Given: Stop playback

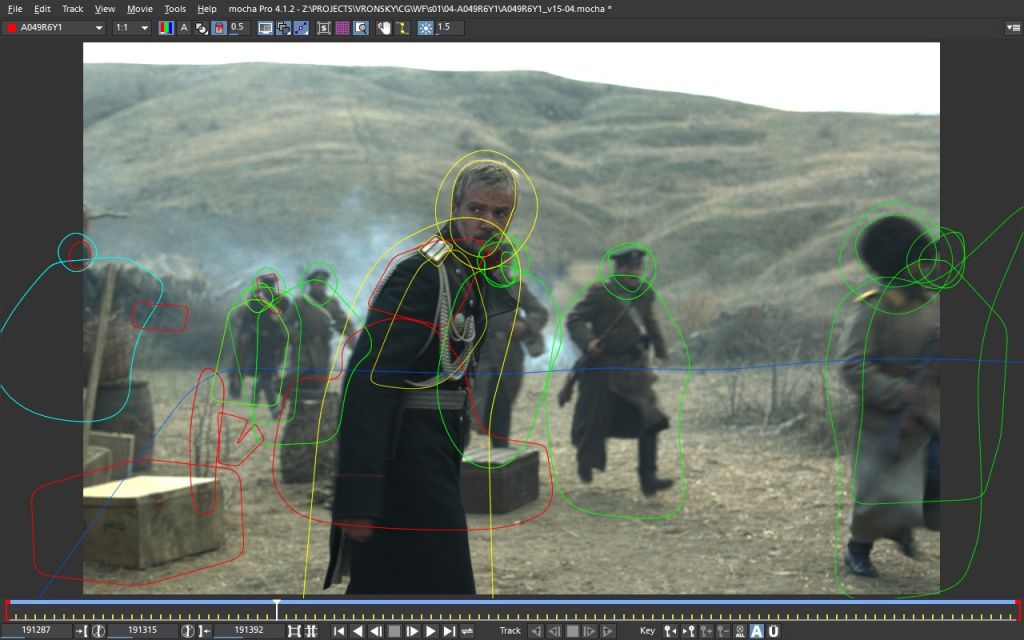Looking at the screenshot, I should 394,631.
